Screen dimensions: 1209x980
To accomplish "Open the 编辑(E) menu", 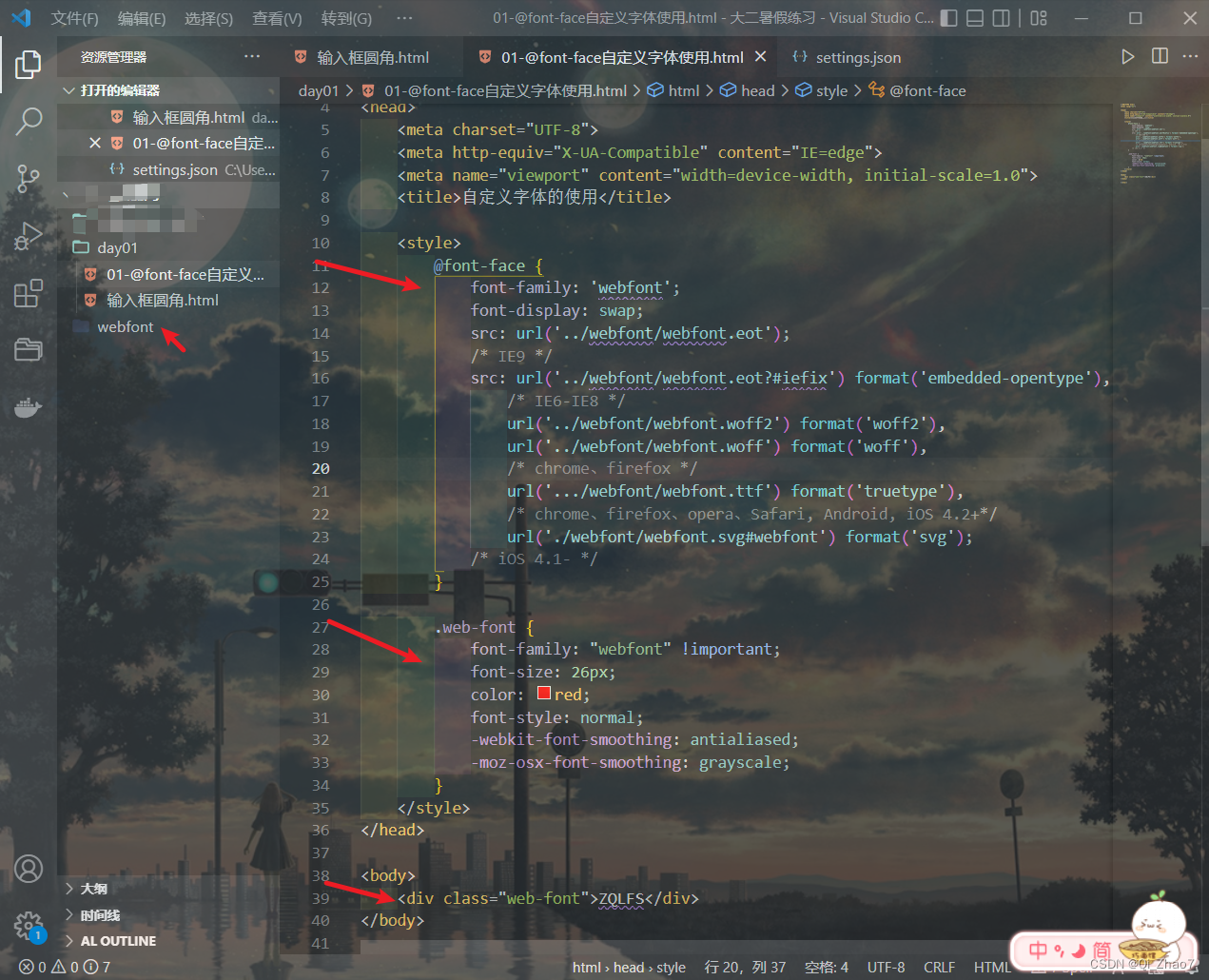I will [x=142, y=18].
